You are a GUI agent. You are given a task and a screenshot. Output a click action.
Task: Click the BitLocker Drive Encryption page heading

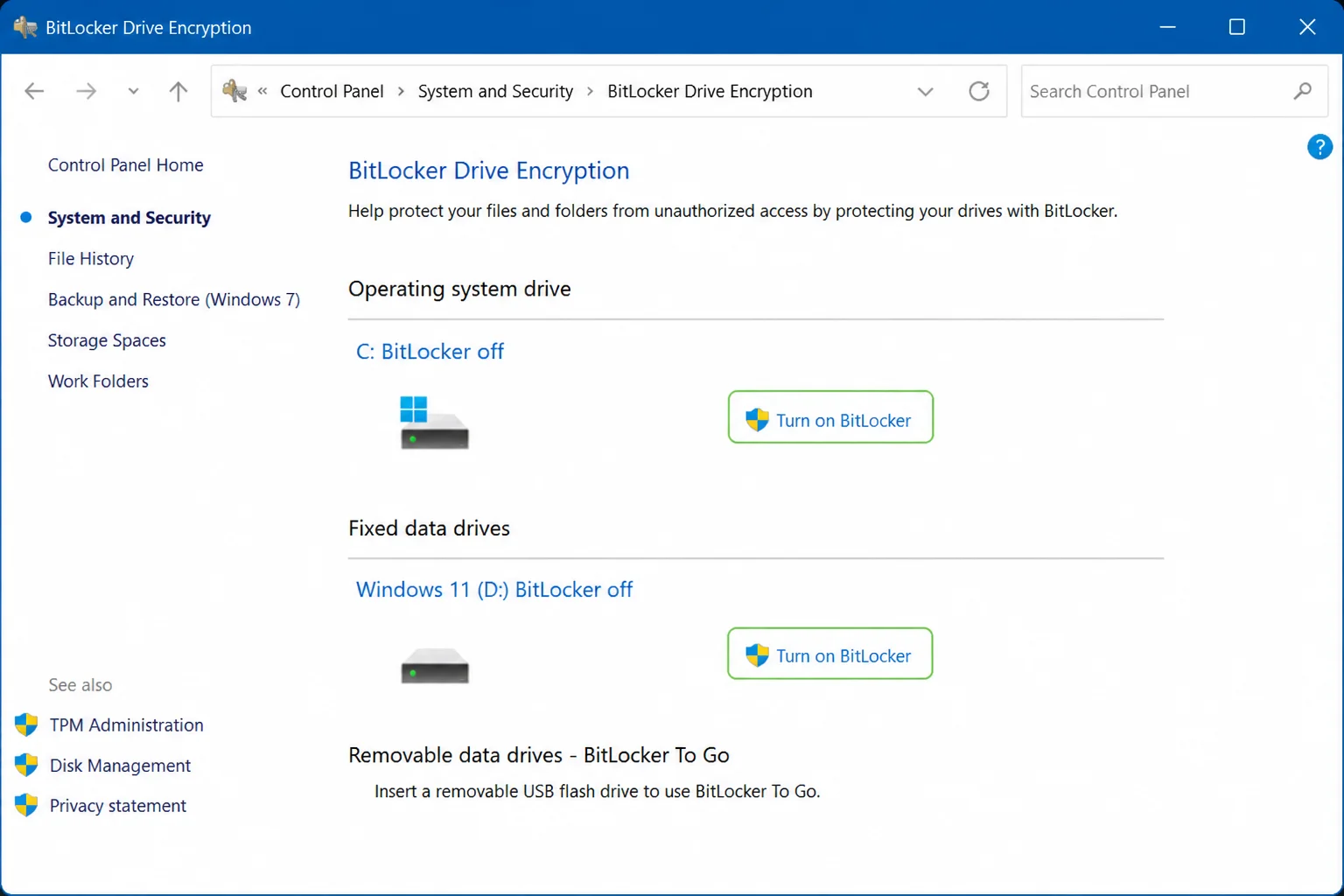(488, 171)
